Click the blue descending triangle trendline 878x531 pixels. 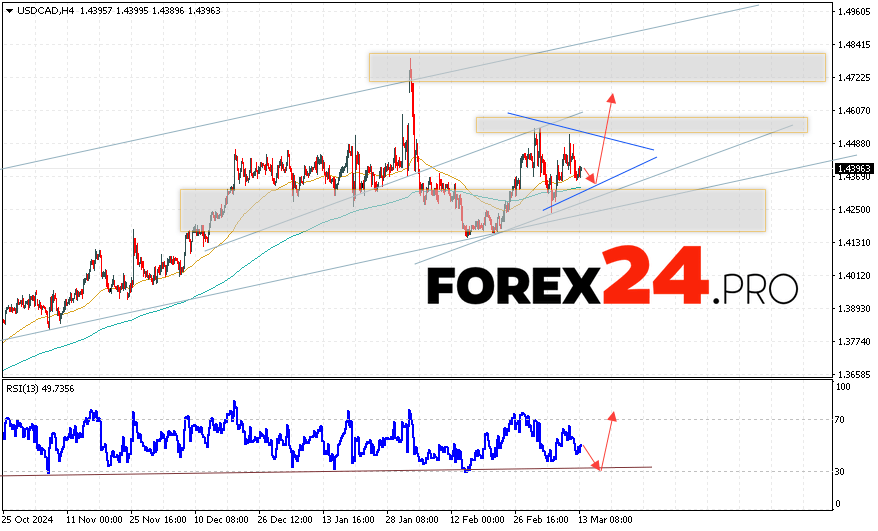pyautogui.click(x=580, y=129)
